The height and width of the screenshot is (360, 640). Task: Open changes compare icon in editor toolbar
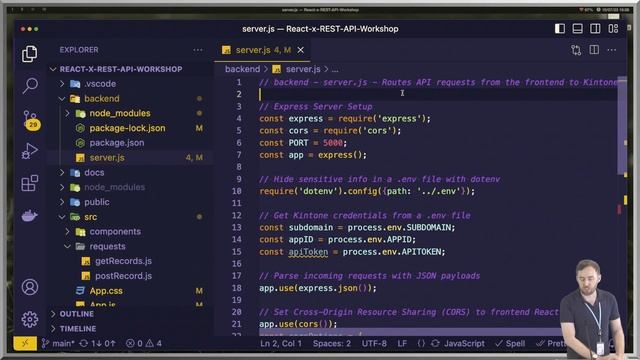pos(576,50)
